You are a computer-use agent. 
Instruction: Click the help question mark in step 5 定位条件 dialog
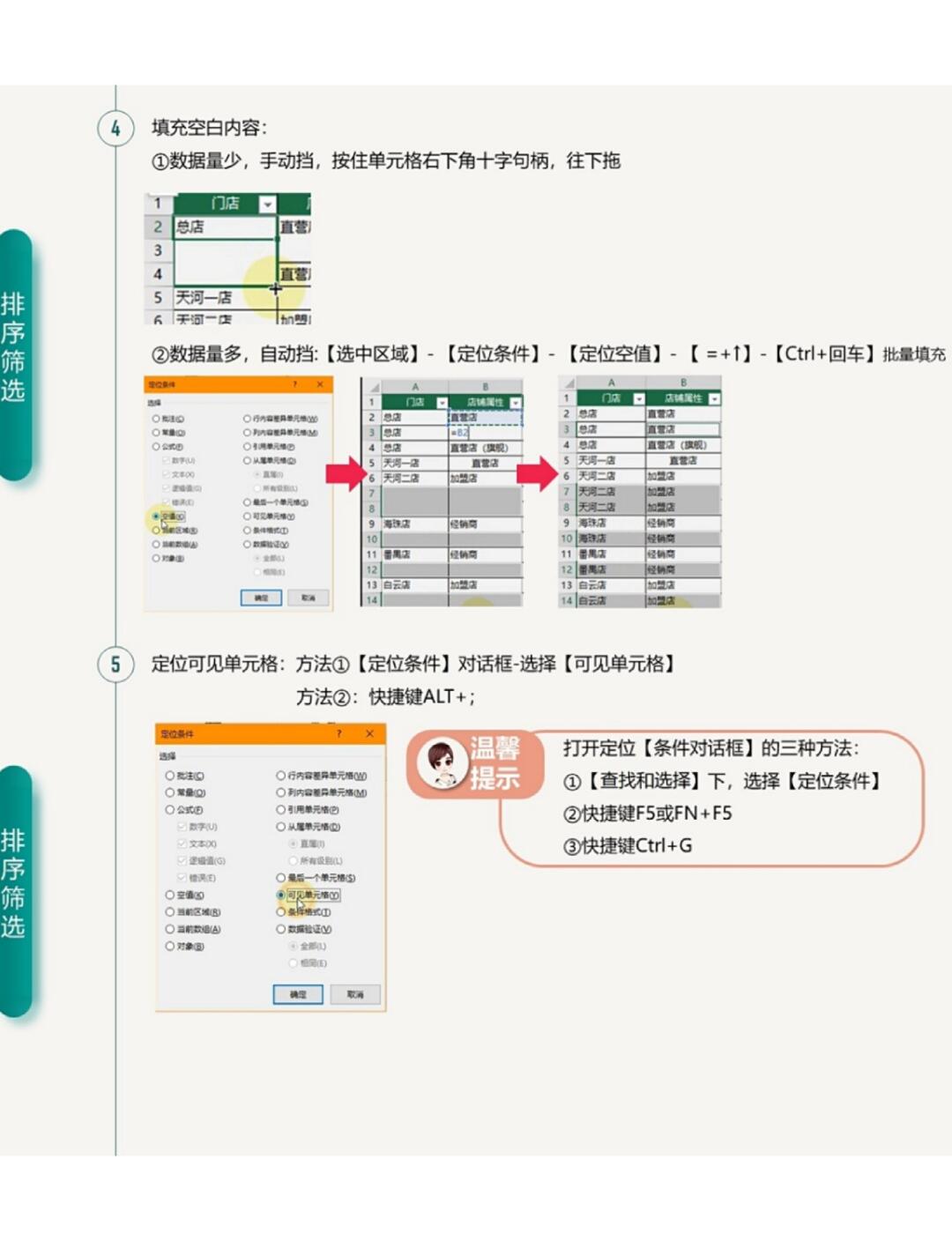coord(338,733)
